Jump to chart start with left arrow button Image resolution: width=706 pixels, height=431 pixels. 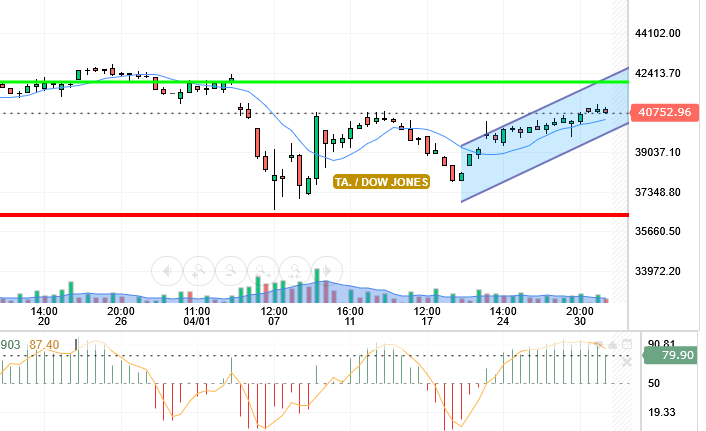tap(167, 271)
